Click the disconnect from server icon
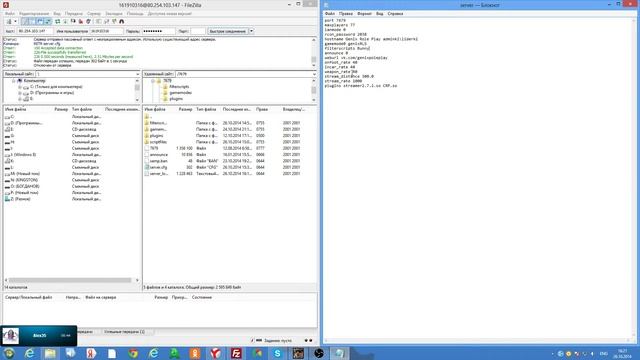Screen dimensions: 640x360 tap(81, 21)
